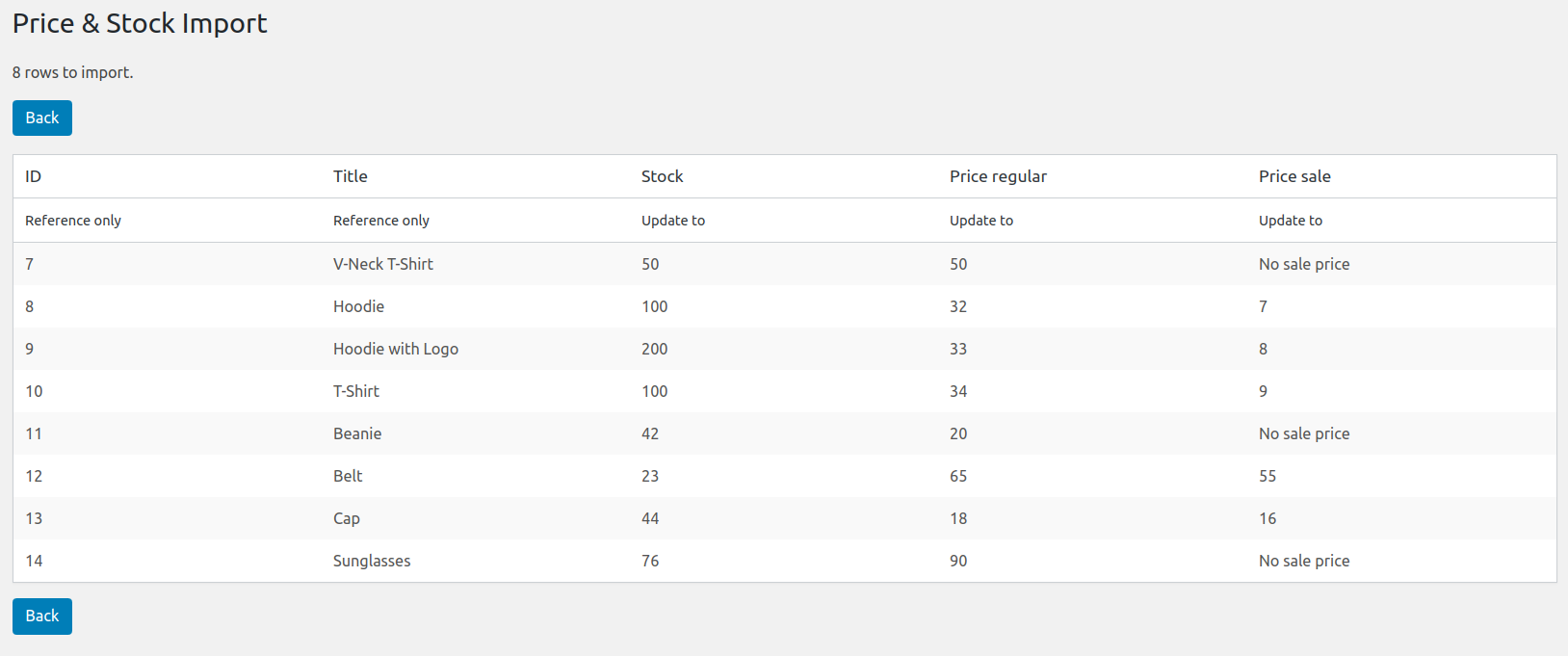The height and width of the screenshot is (656, 1568).
Task: Click stock value 23 in Belt row
Action: pyautogui.click(x=650, y=476)
